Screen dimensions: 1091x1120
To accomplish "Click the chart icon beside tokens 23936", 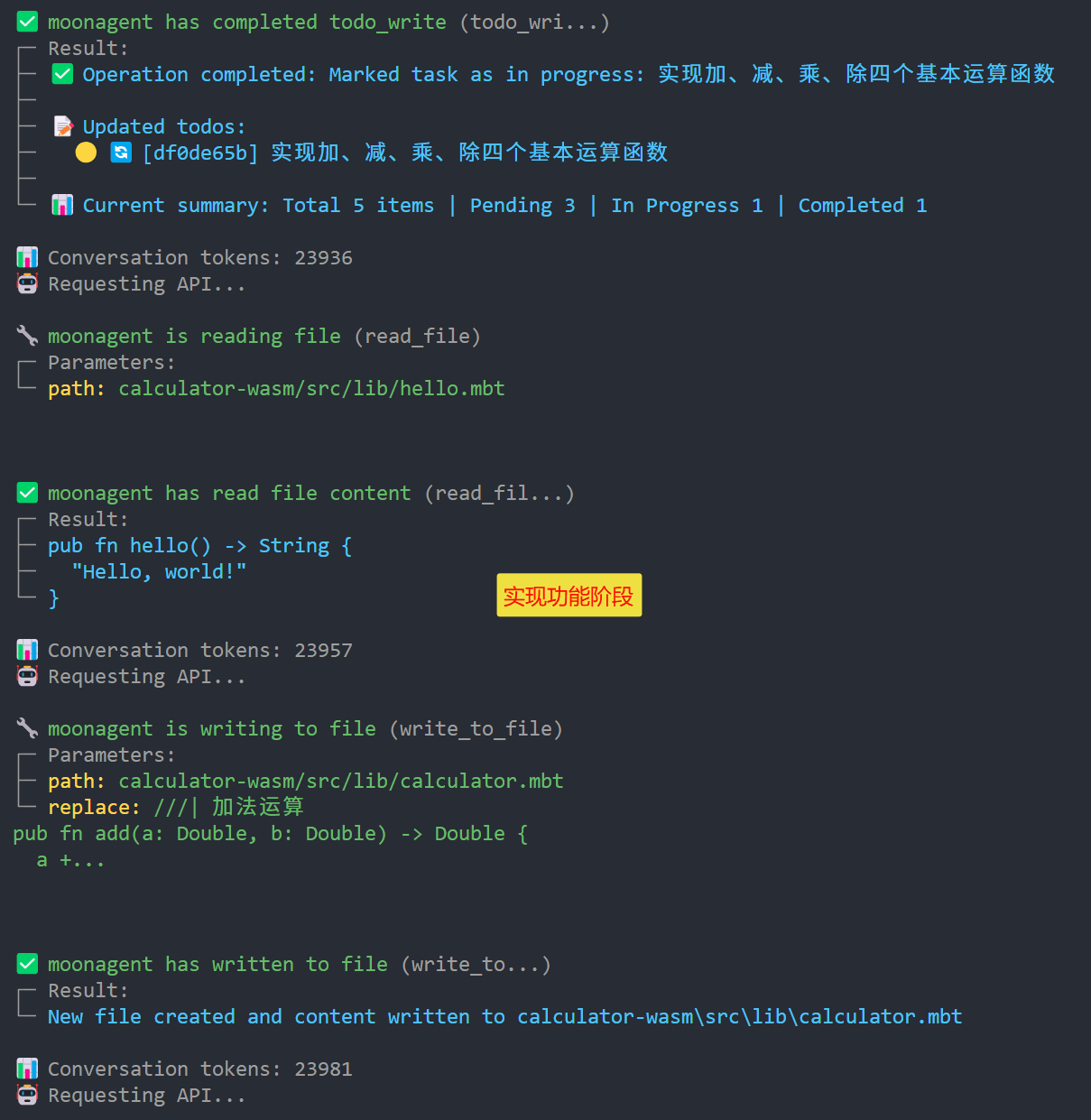I will click(27, 257).
